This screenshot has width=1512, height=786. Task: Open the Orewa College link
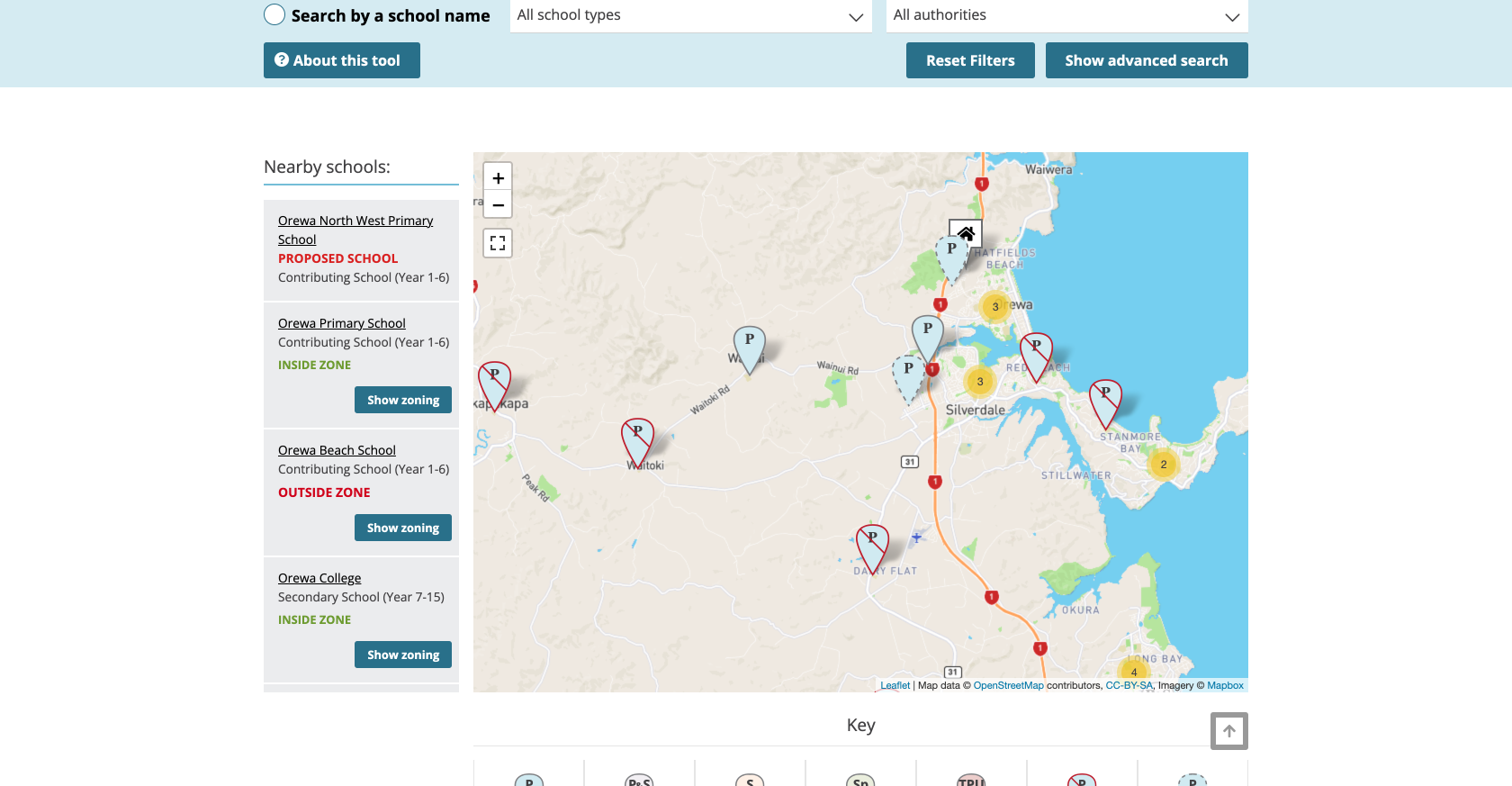tap(319, 578)
